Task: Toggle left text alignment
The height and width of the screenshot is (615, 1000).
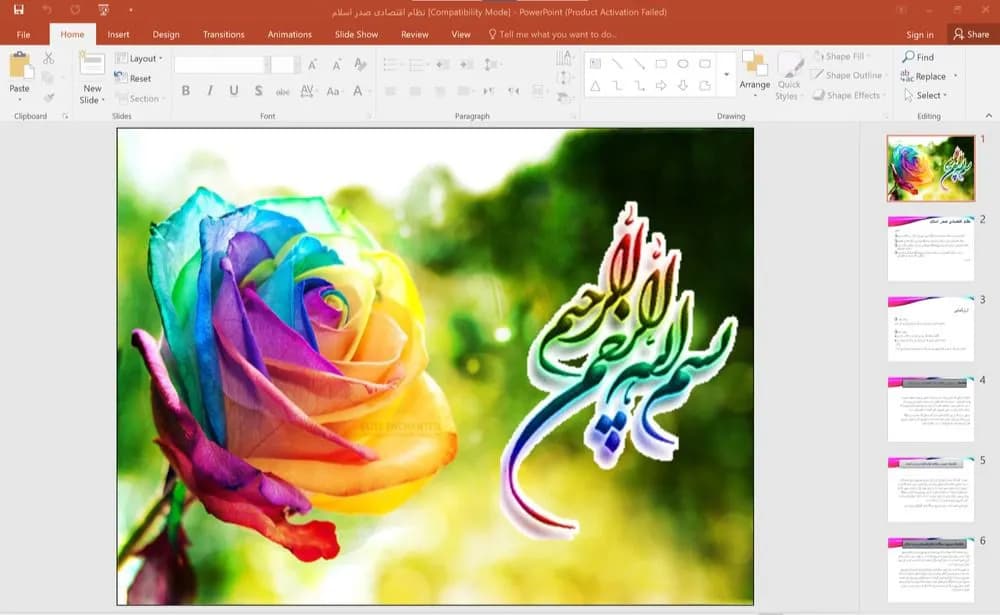Action: pyautogui.click(x=390, y=91)
